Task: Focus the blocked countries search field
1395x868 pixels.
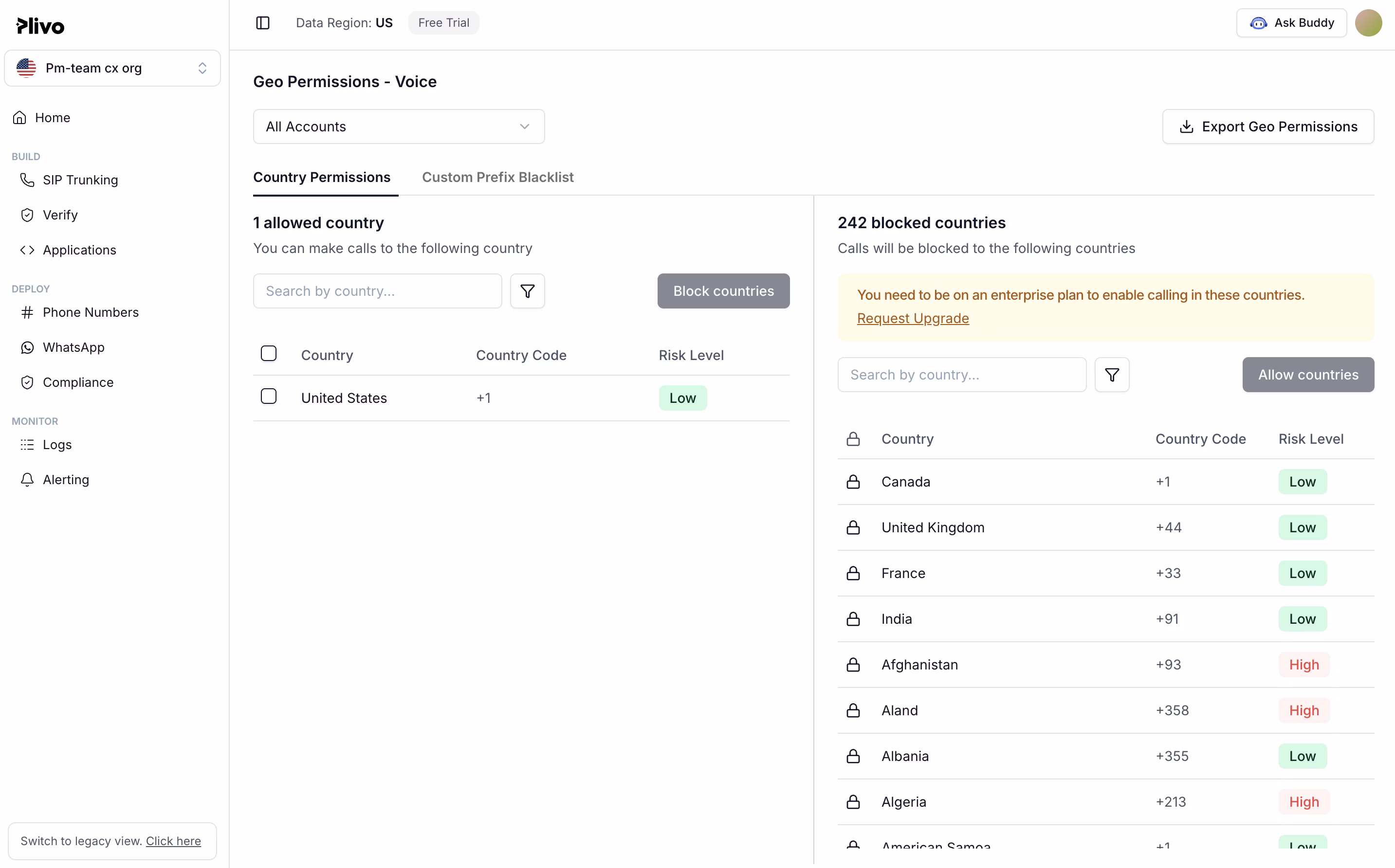Action: coord(962,375)
